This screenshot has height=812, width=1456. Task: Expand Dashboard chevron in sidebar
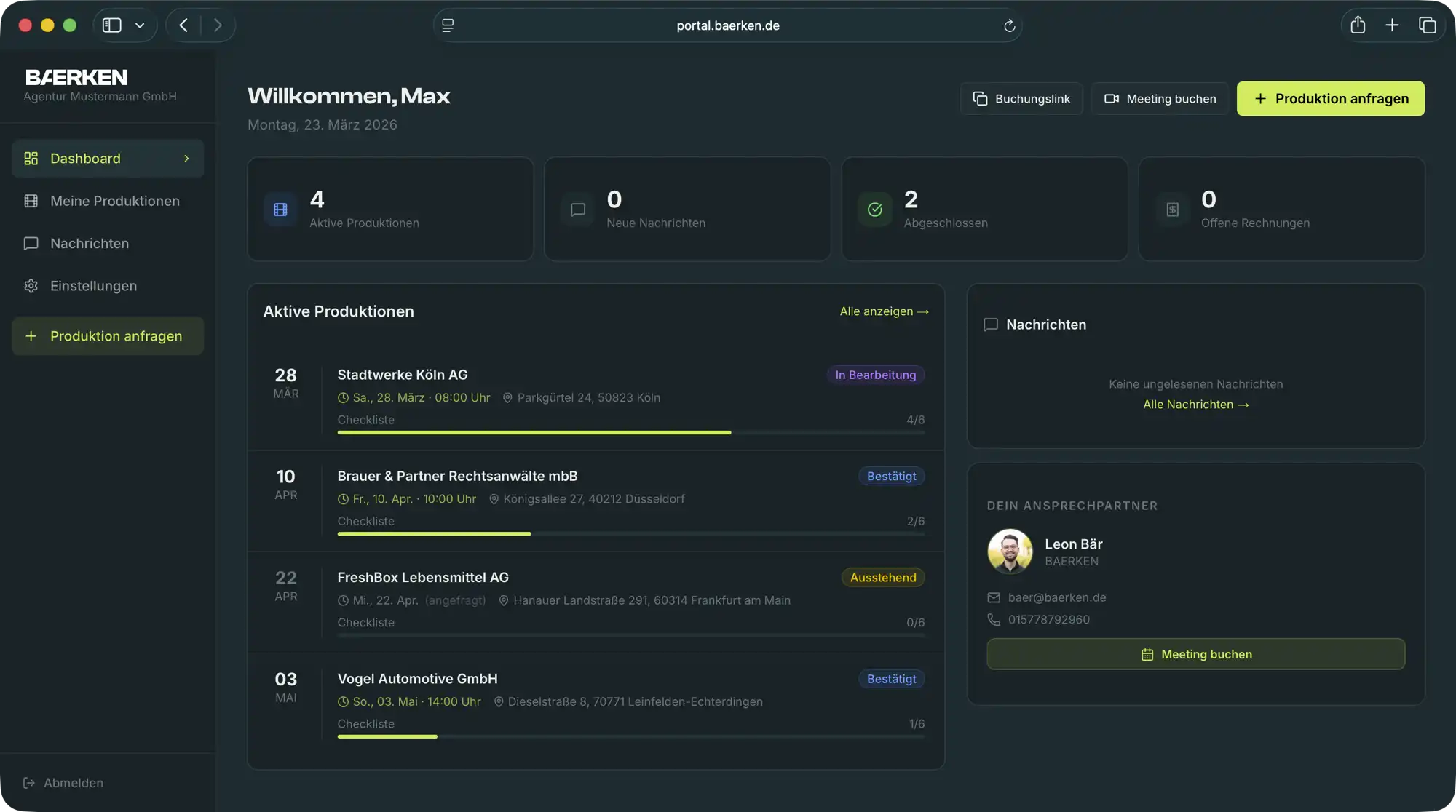186,158
